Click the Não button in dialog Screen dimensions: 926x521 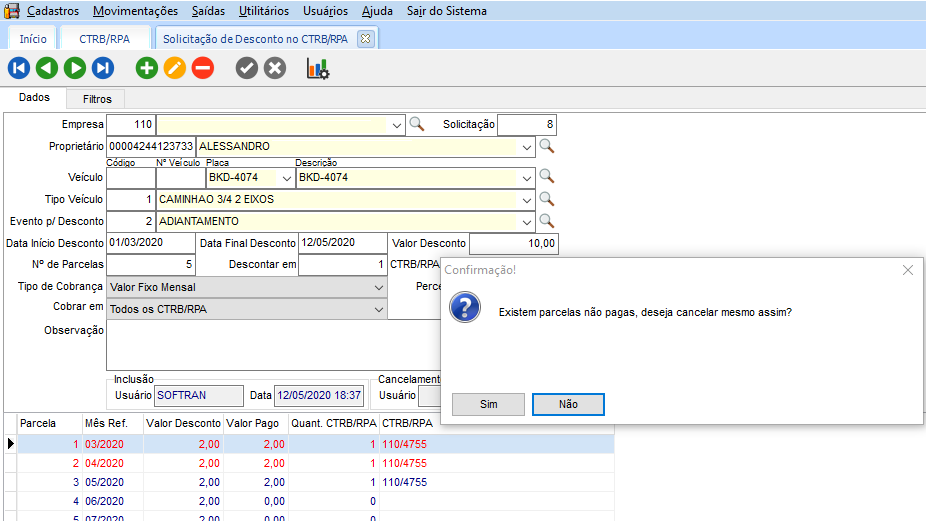point(568,404)
